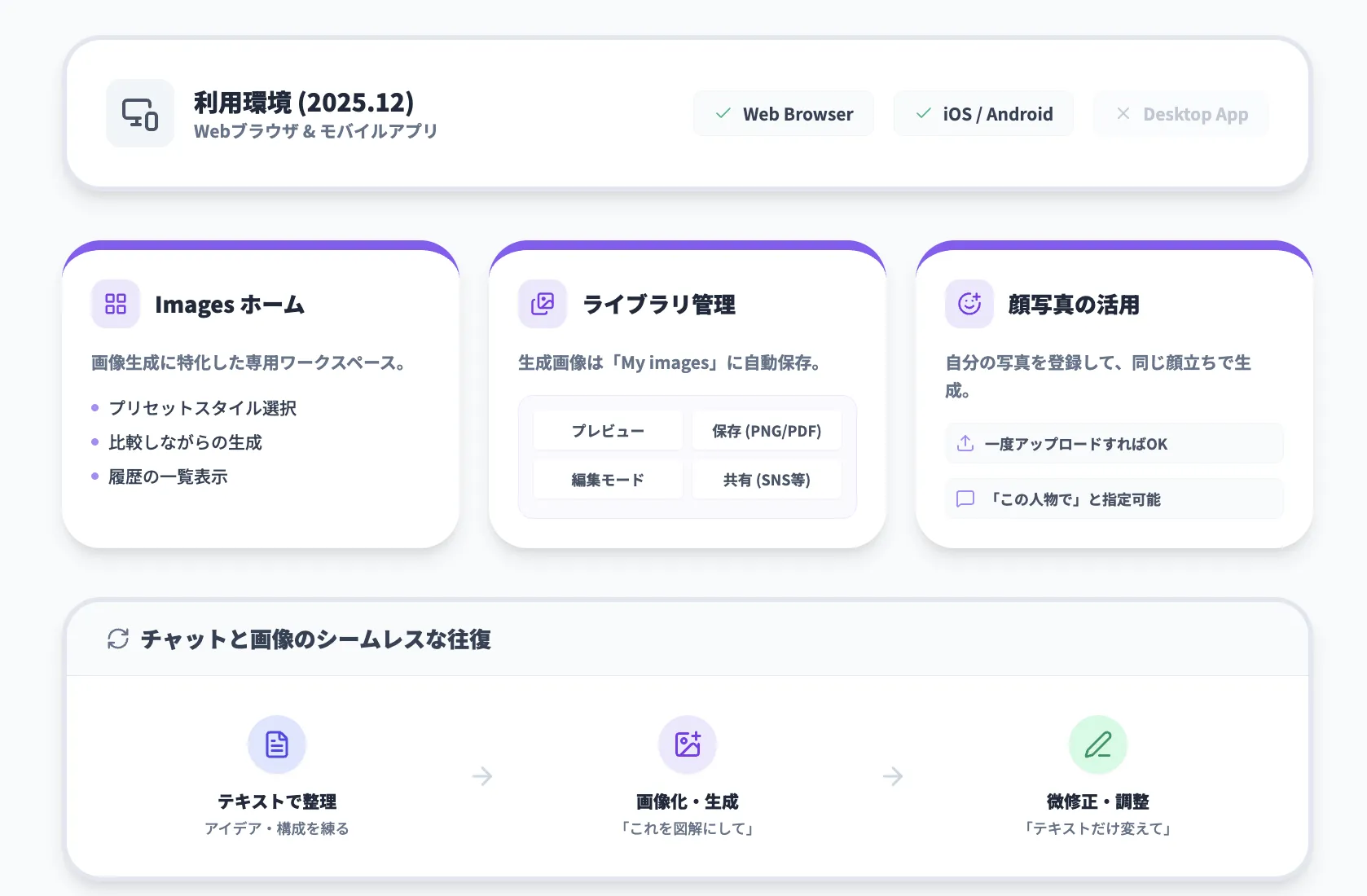Viewport: 1367px width, 896px height.
Task: Select the プレビュー option
Action: (x=608, y=430)
